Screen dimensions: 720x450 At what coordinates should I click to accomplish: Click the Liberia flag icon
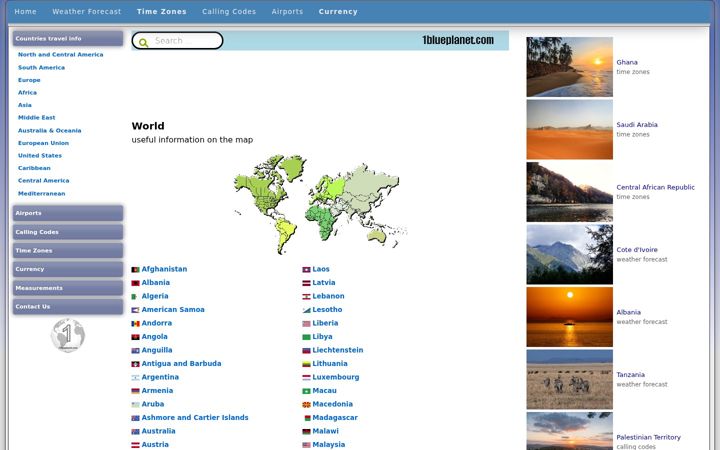click(x=306, y=324)
